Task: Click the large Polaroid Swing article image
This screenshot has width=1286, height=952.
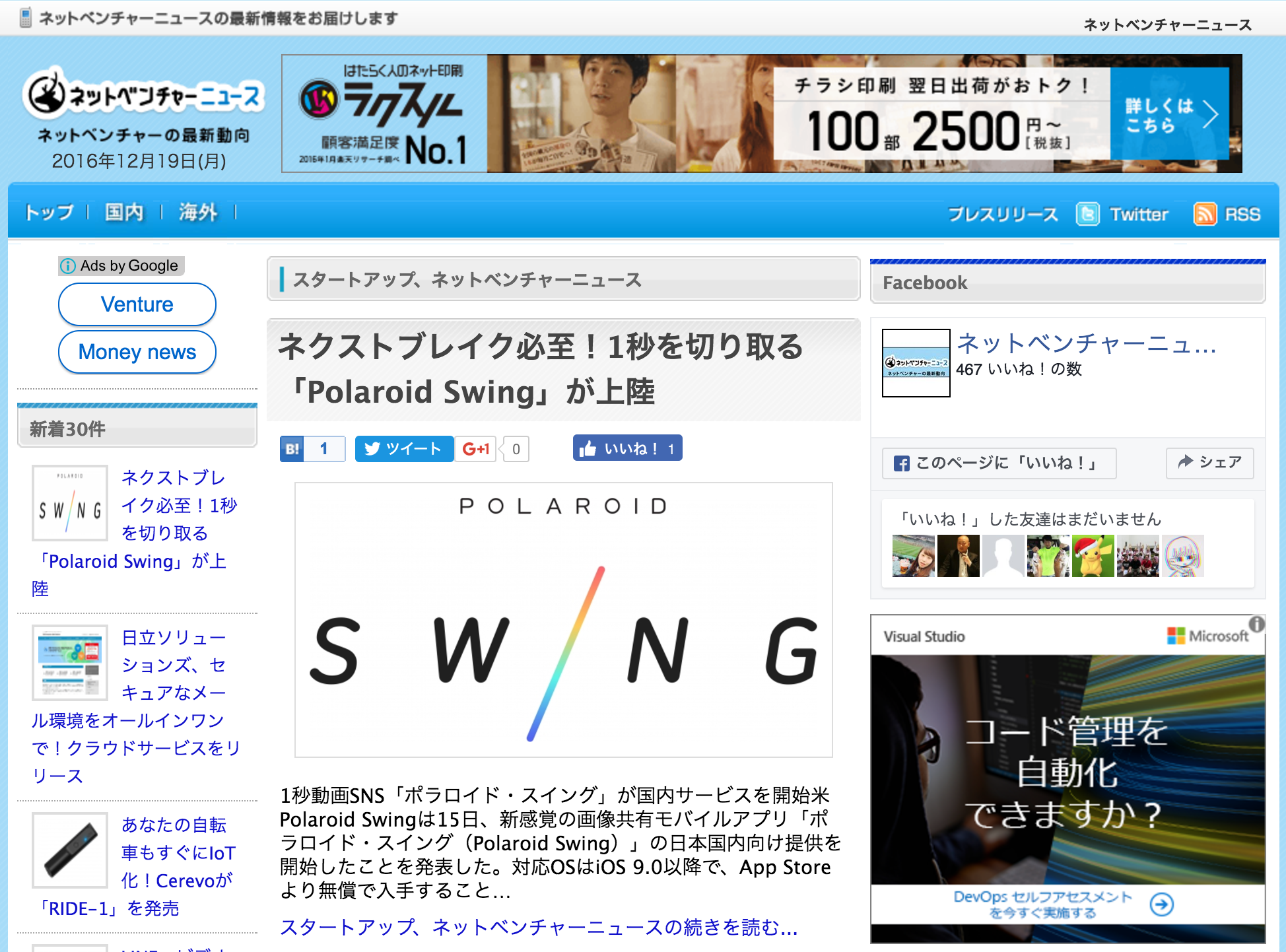Action: (564, 620)
